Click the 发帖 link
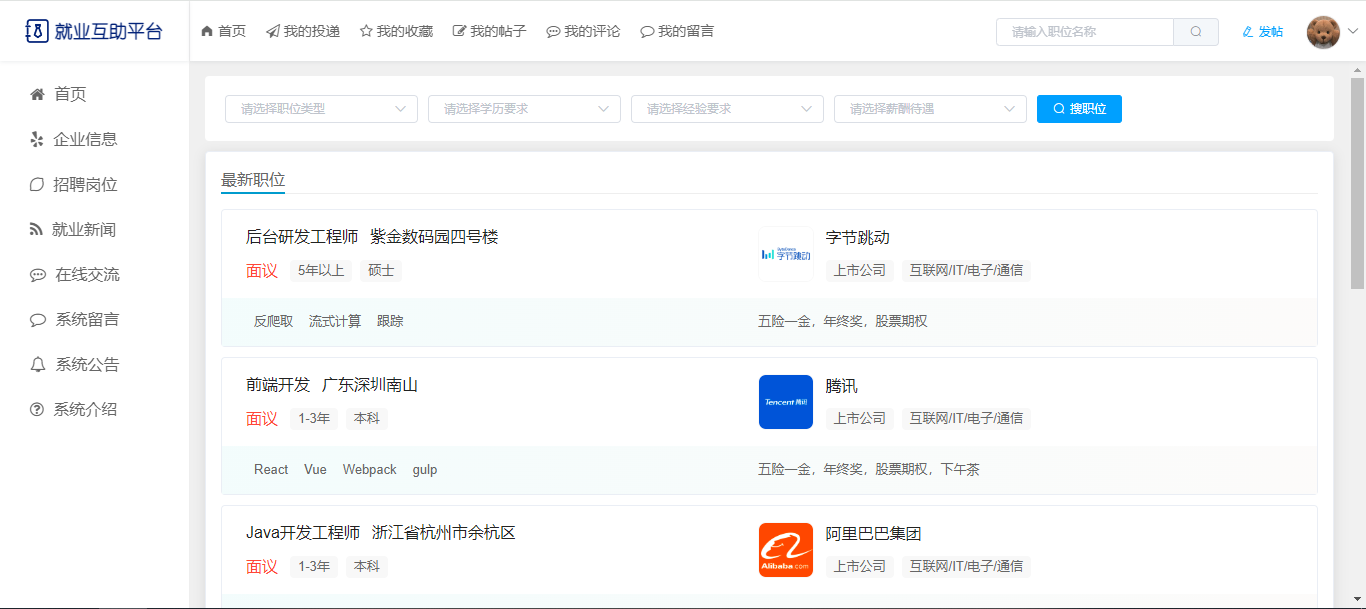This screenshot has width=1366, height=609. coord(1263,32)
